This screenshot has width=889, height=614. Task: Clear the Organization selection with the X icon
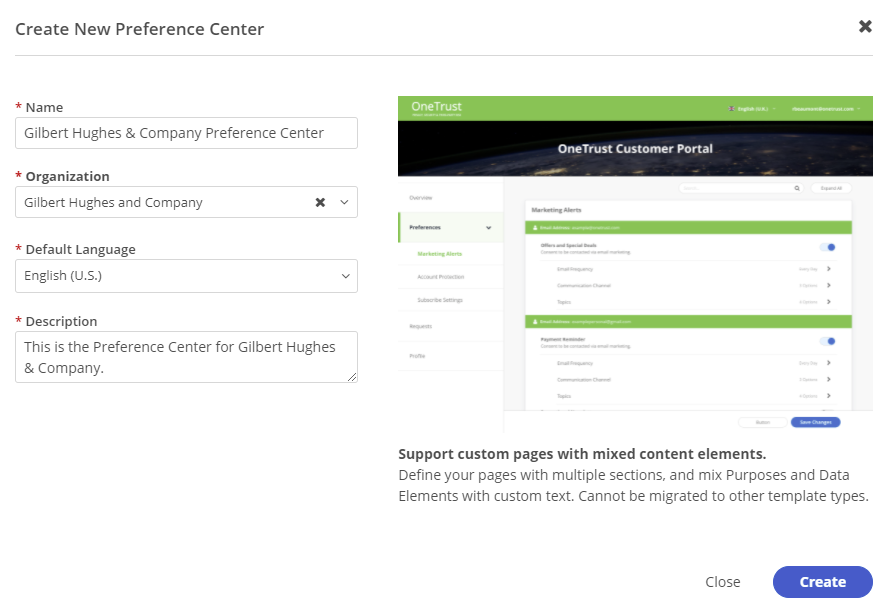320,201
